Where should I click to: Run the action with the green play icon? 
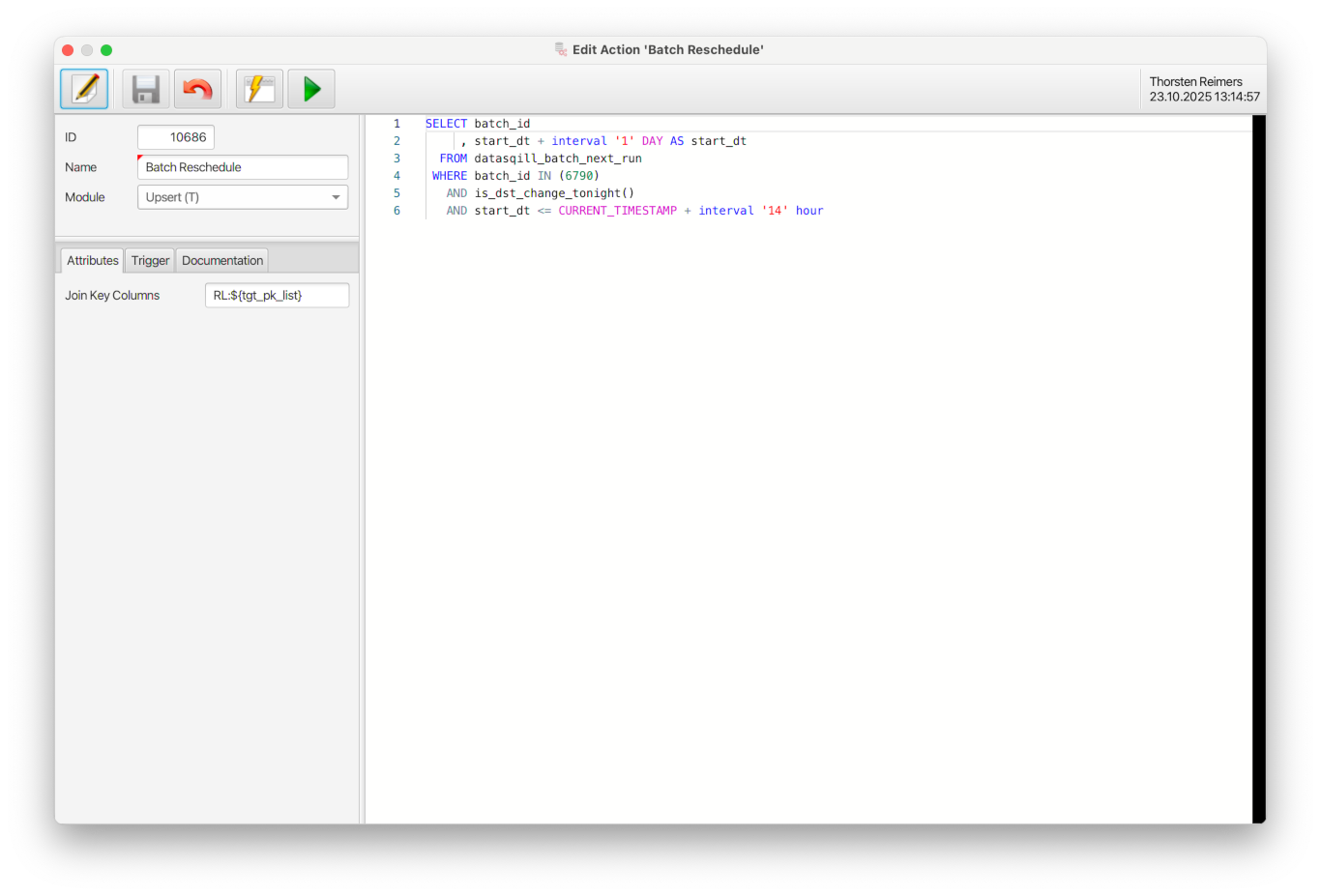pyautogui.click(x=311, y=89)
